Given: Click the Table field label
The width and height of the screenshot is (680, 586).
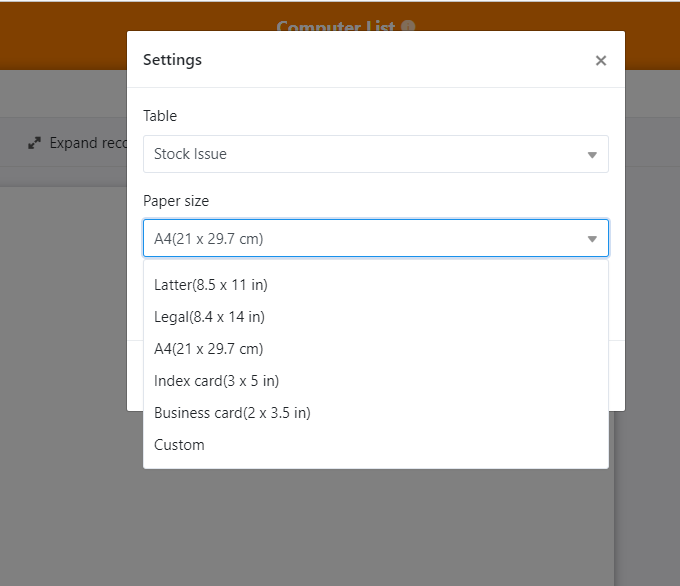Looking at the screenshot, I should pos(160,116).
